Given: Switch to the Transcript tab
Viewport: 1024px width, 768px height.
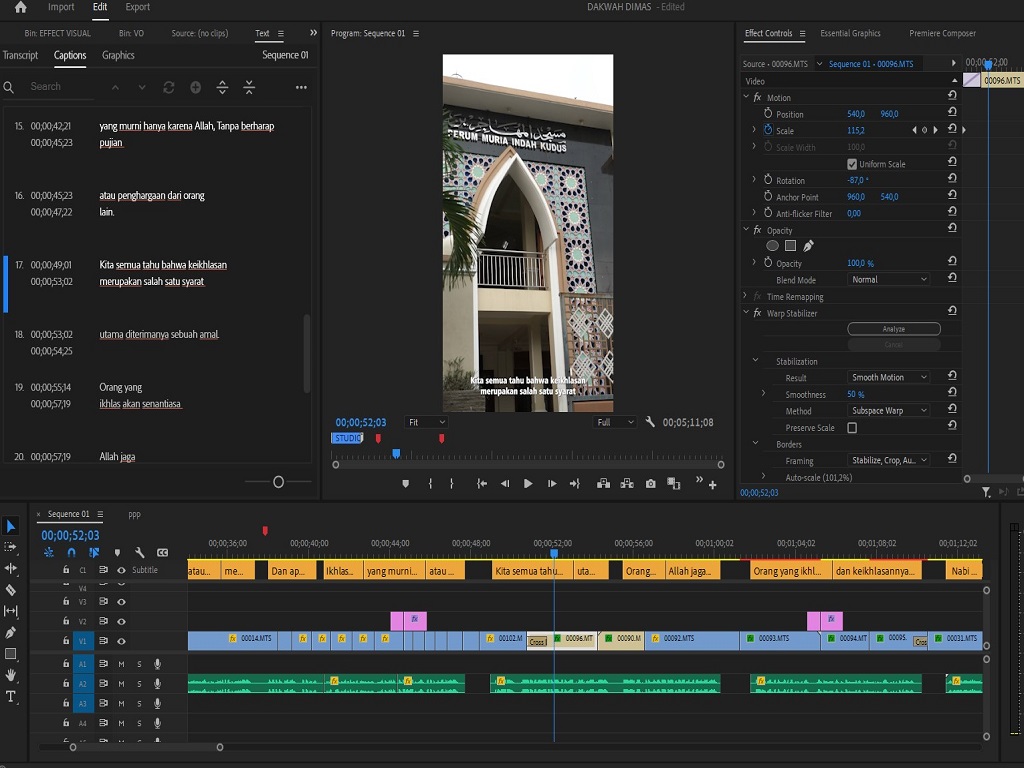Looking at the screenshot, I should 20,56.
